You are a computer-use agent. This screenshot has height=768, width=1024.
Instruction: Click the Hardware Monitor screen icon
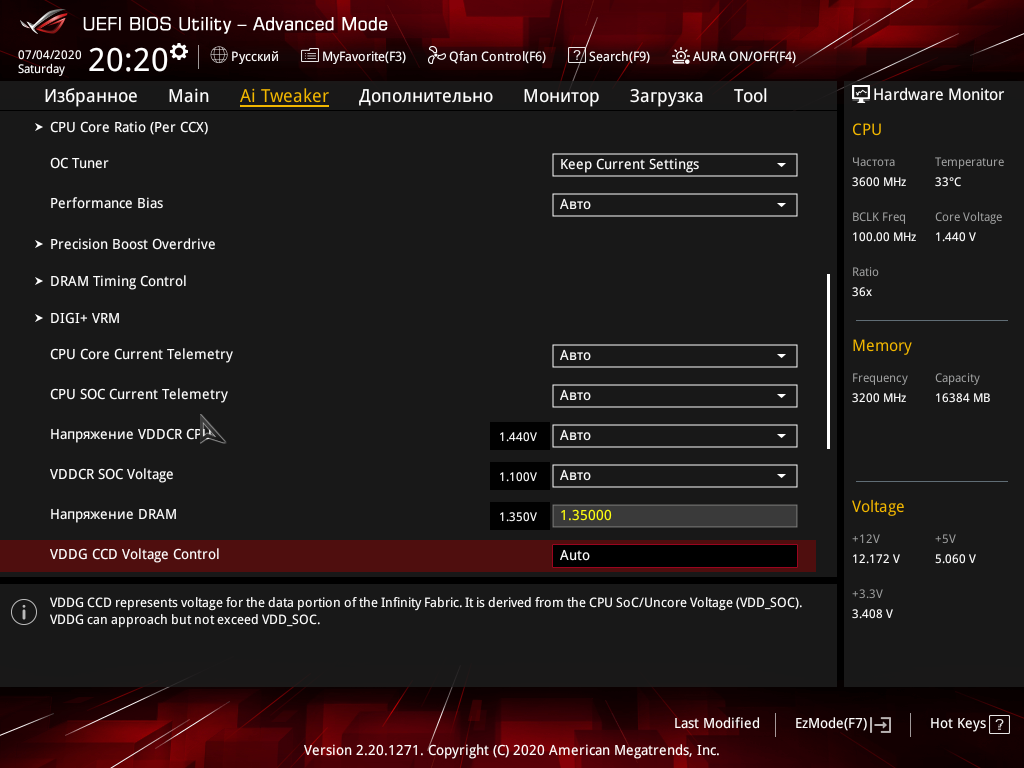tap(861, 94)
